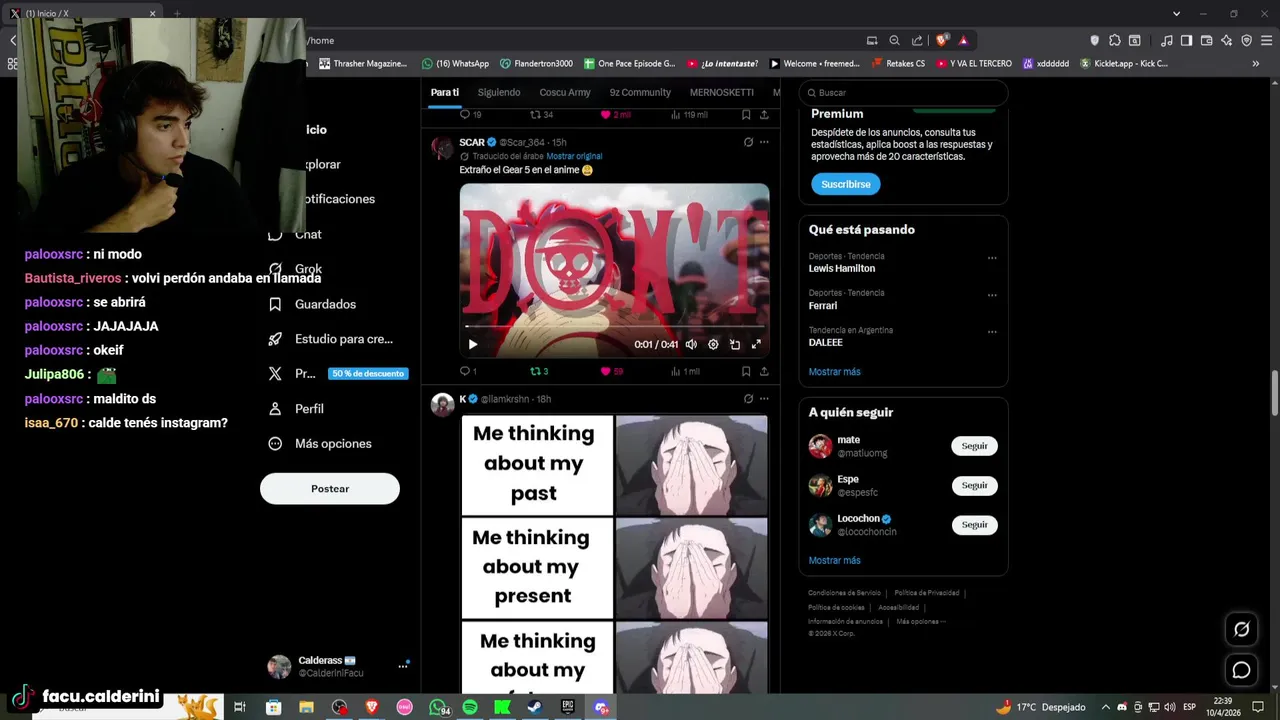Image resolution: width=1280 pixels, height=720 pixels.
Task: Open the 'MERNOSKETTI' tab
Action: (x=722, y=92)
